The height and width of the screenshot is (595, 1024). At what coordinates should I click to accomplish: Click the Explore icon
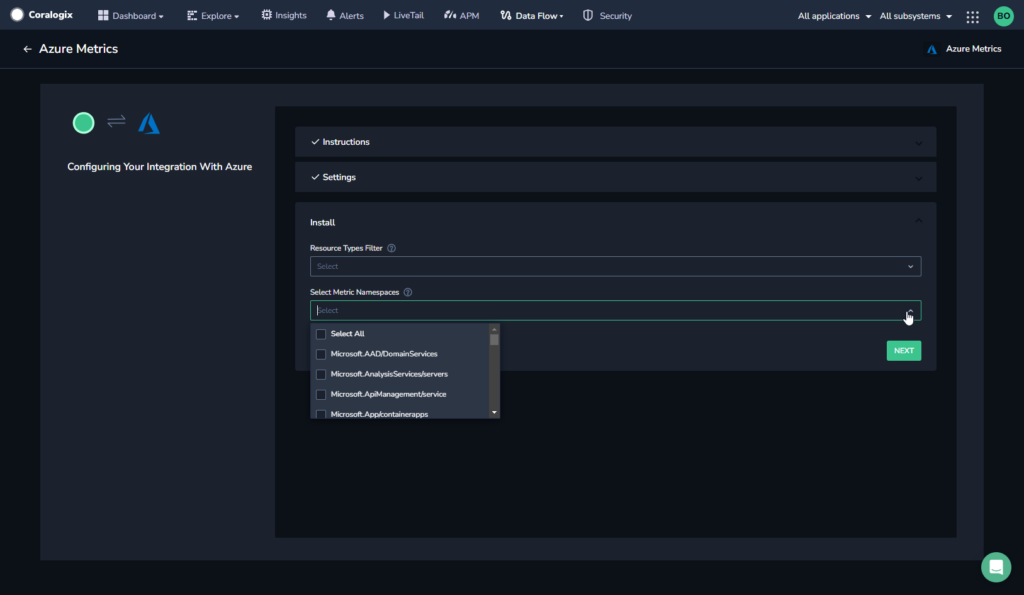point(191,15)
